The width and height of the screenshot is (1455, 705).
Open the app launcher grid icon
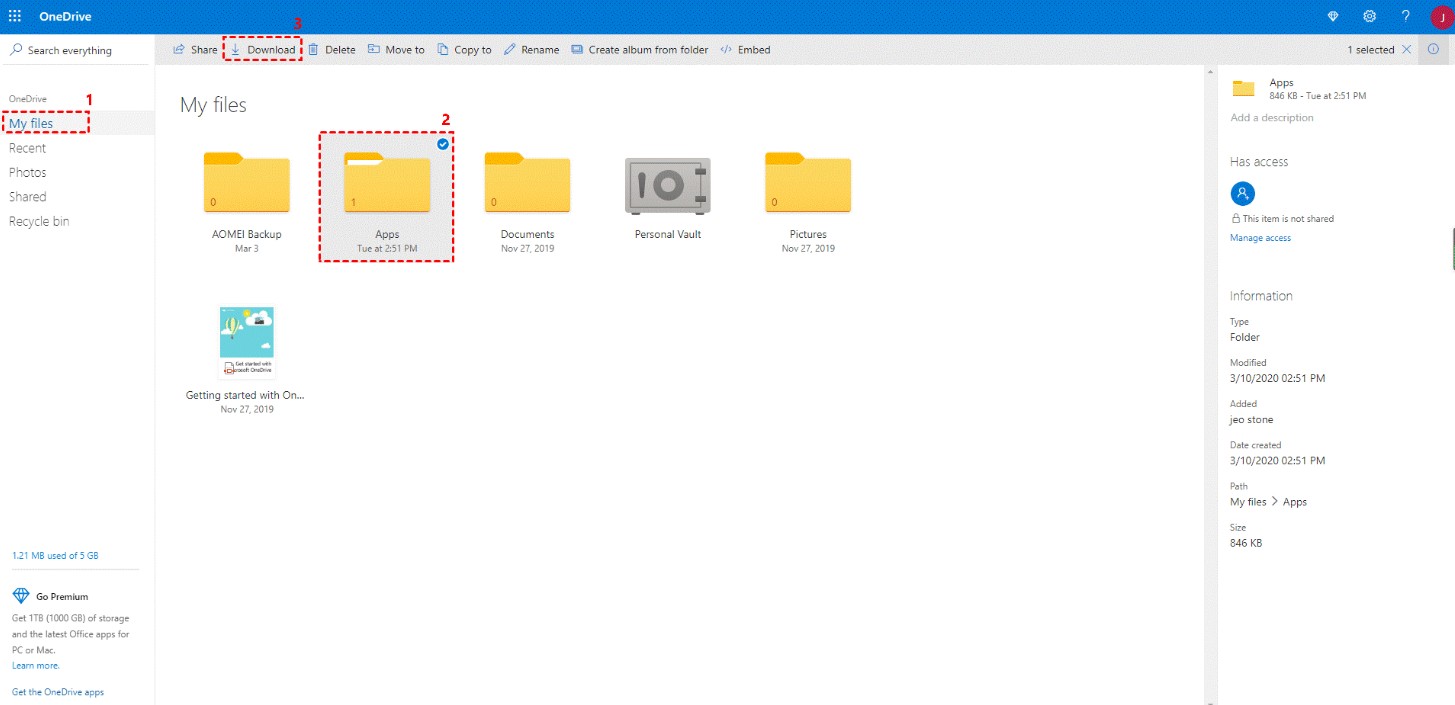coord(15,17)
